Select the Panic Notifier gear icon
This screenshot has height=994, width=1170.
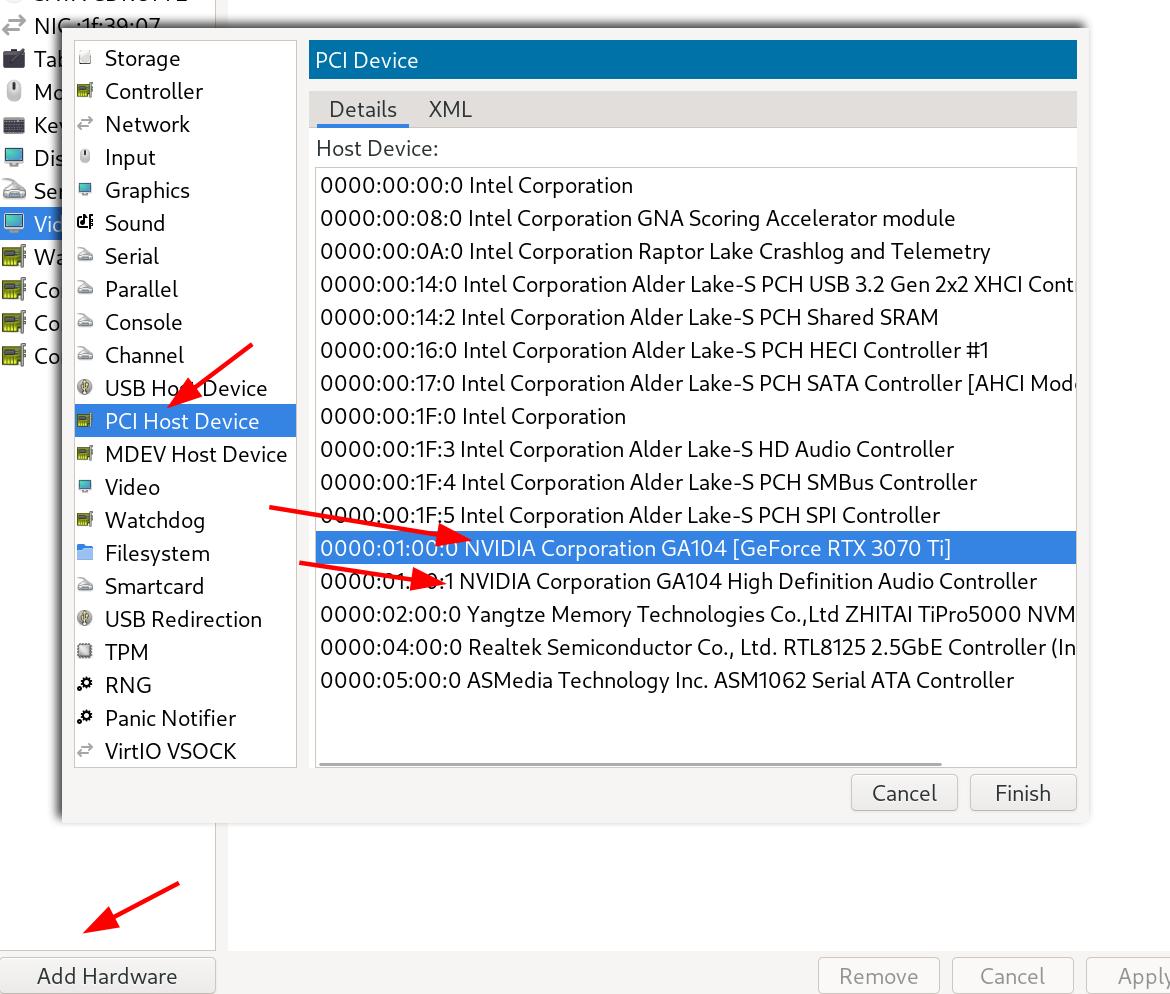(85, 718)
